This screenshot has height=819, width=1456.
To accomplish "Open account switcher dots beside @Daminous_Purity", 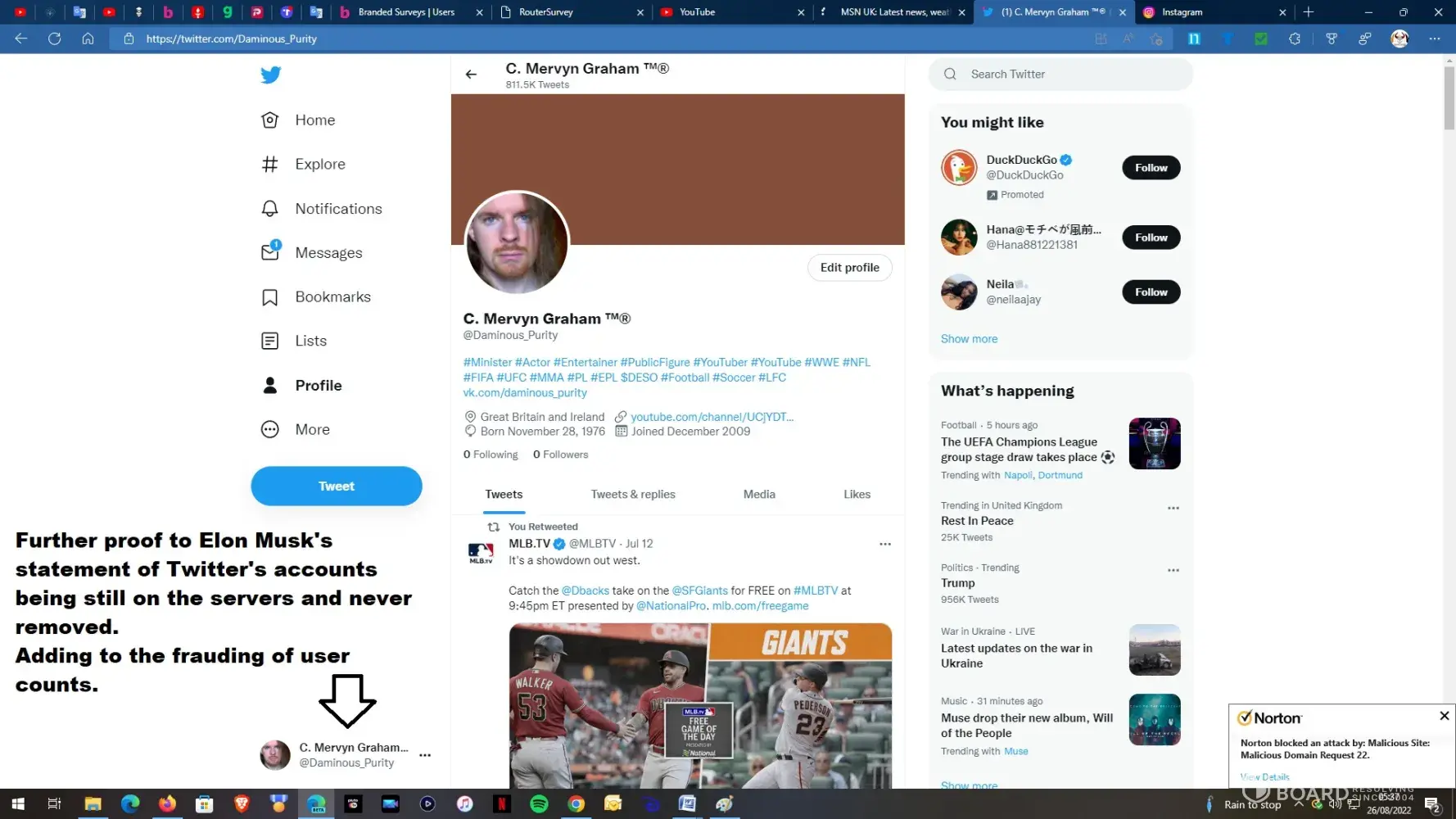I will 425,755.
